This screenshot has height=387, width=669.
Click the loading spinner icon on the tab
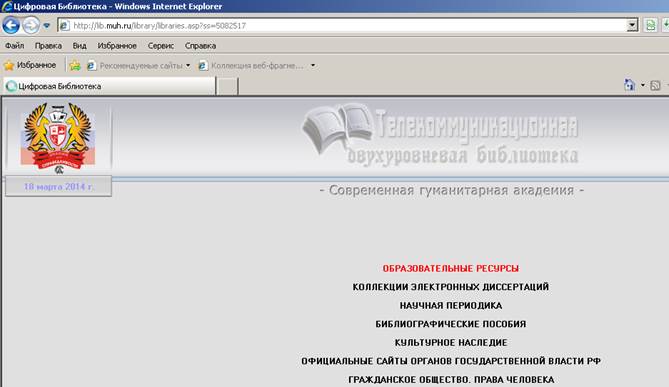(11, 86)
